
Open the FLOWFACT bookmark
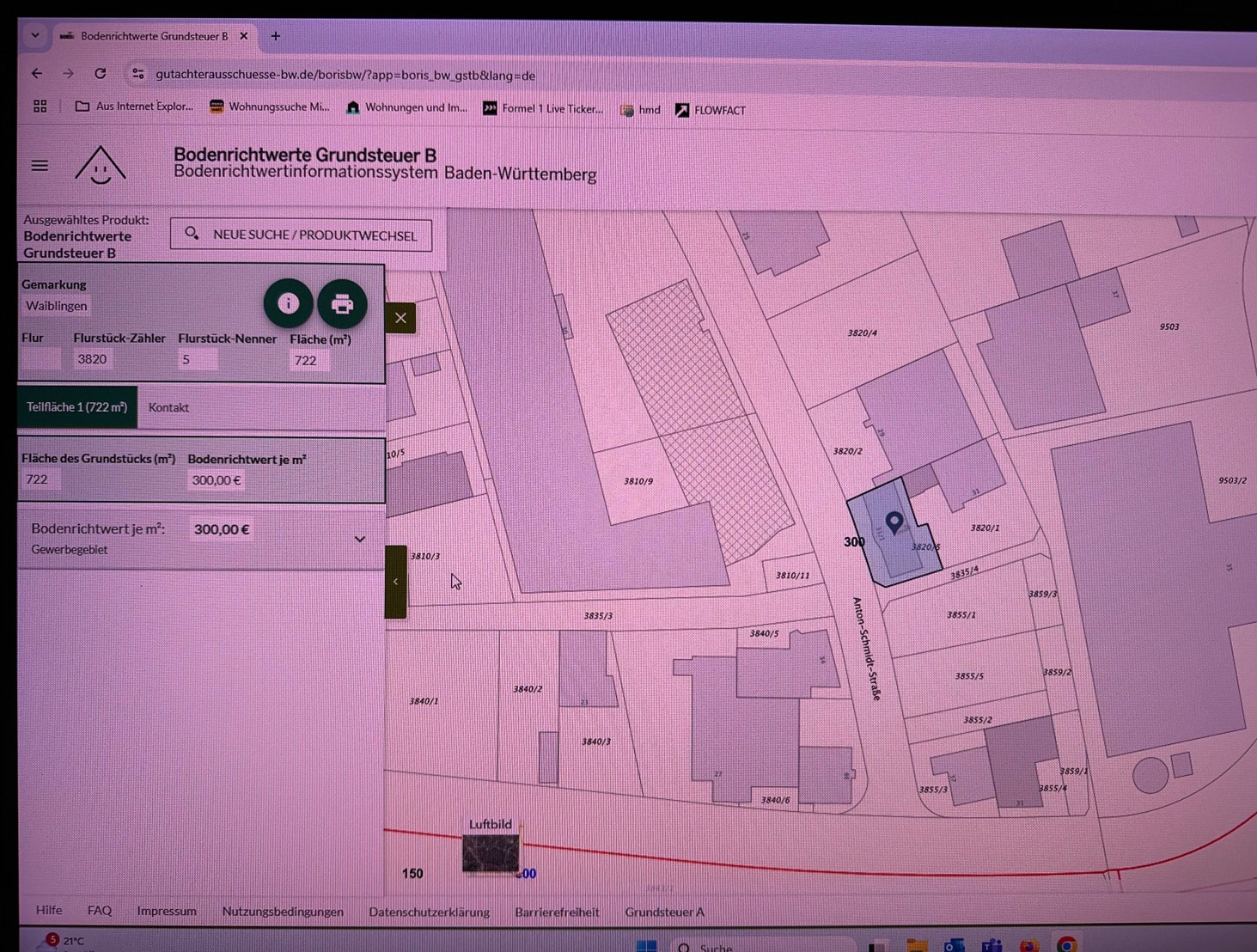(x=711, y=110)
